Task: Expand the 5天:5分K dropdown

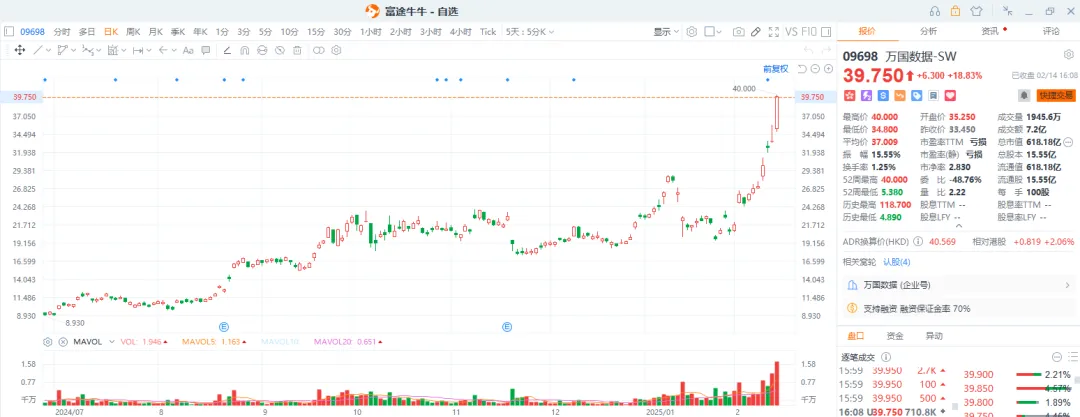Action: (x=530, y=32)
